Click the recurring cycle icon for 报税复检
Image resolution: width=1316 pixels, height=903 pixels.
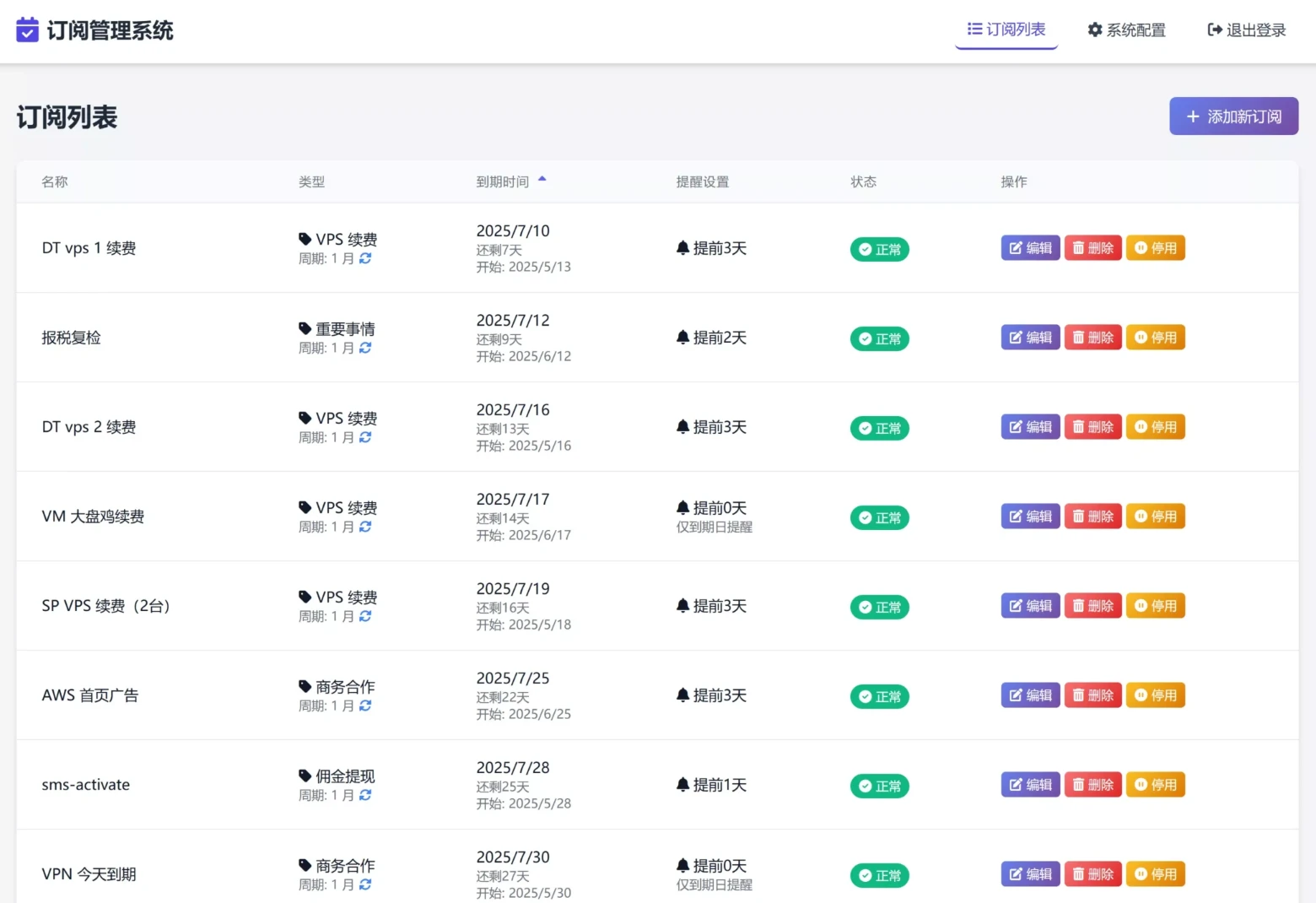click(x=365, y=348)
